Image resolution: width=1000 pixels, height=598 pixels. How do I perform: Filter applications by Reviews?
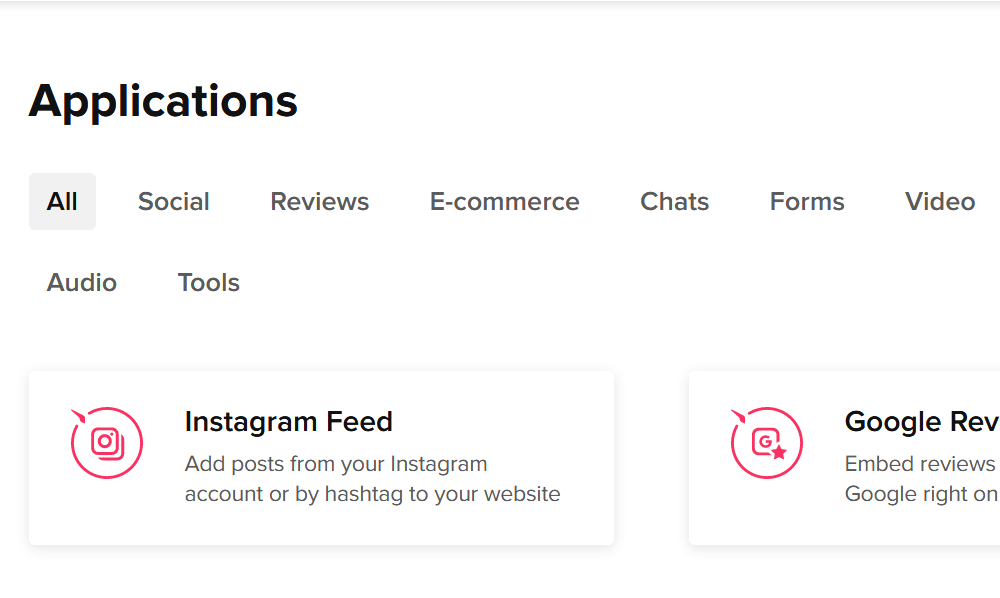pos(320,202)
